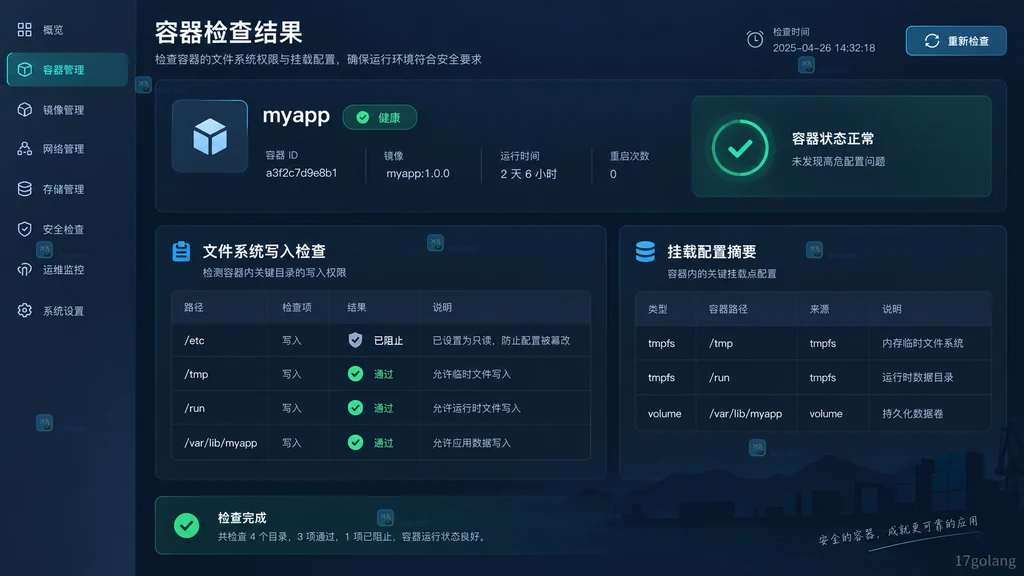Click the runtime value 2 天 6 小时
Screen dimensions: 1024x576
528,174
